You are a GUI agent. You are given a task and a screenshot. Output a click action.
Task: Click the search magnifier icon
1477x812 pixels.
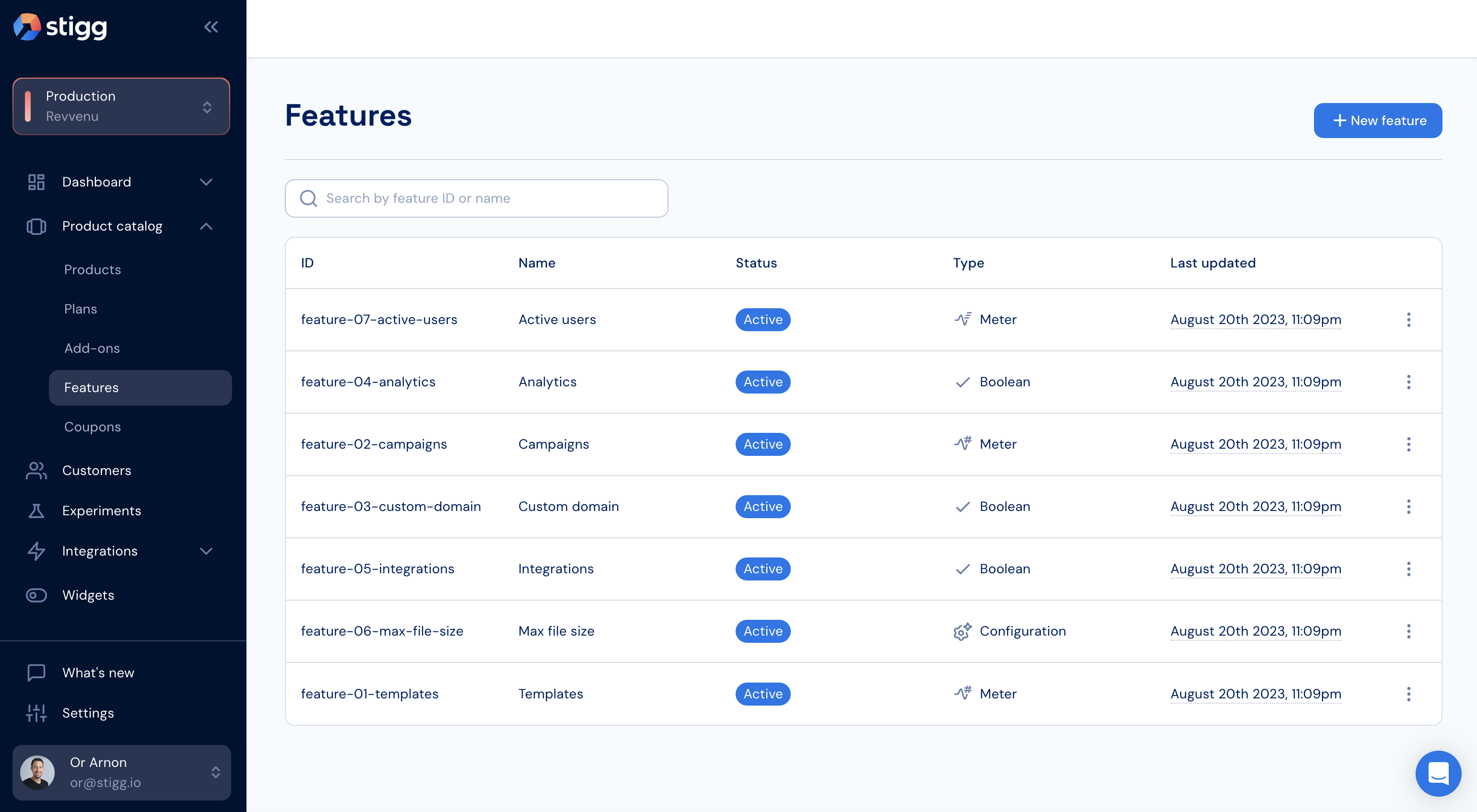point(308,198)
